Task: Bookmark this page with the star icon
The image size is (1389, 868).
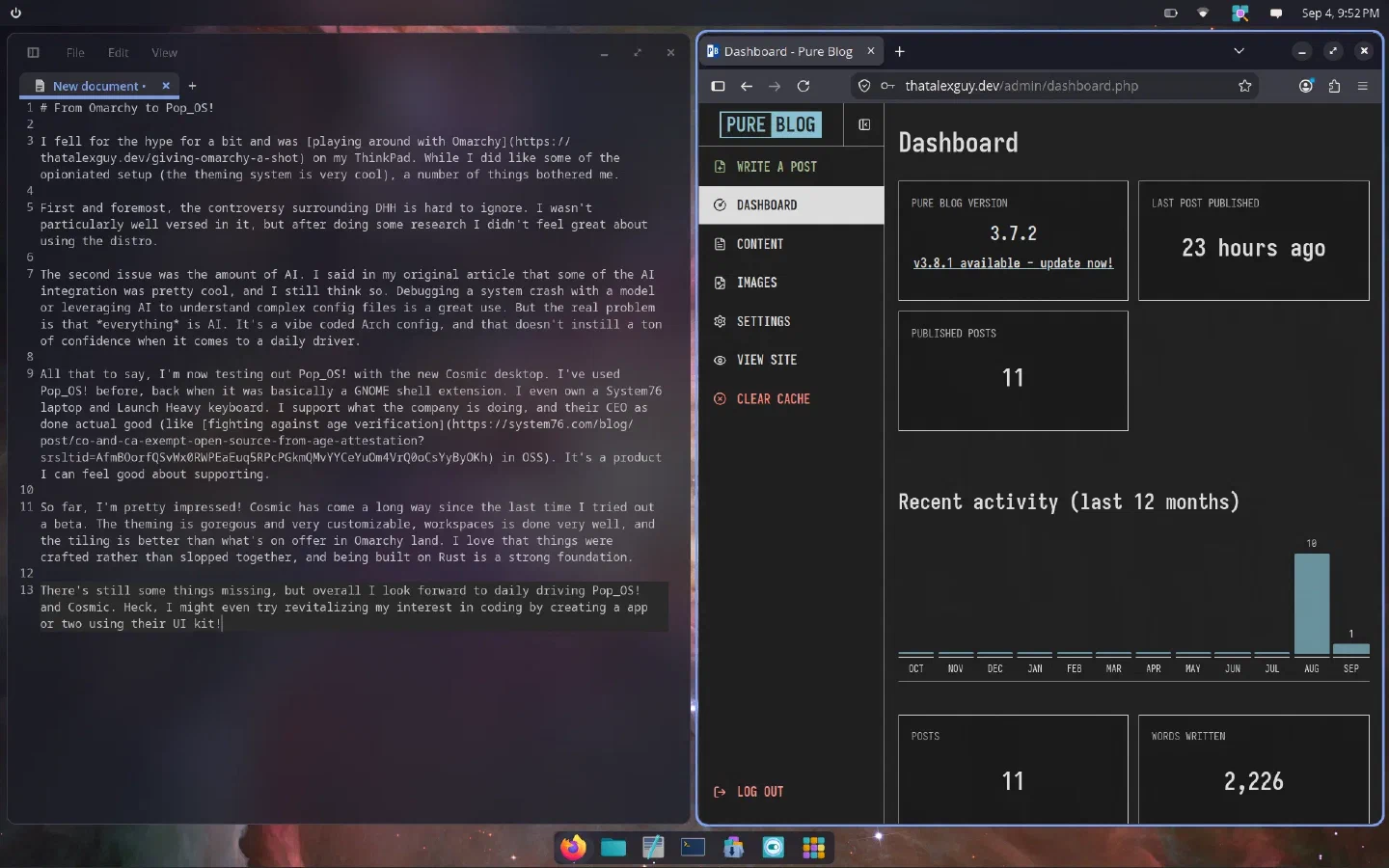Action: (x=1245, y=86)
